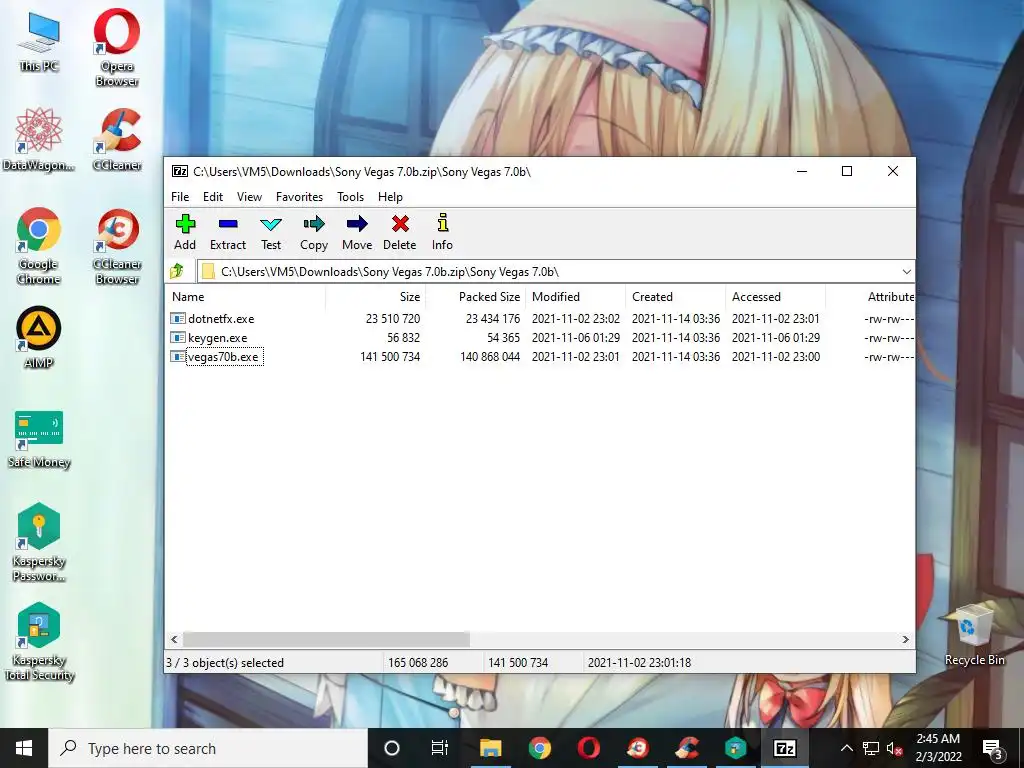Launch Kaspersky Password Manager shortcut
Viewport: 1024px width, 768px height.
(39, 542)
